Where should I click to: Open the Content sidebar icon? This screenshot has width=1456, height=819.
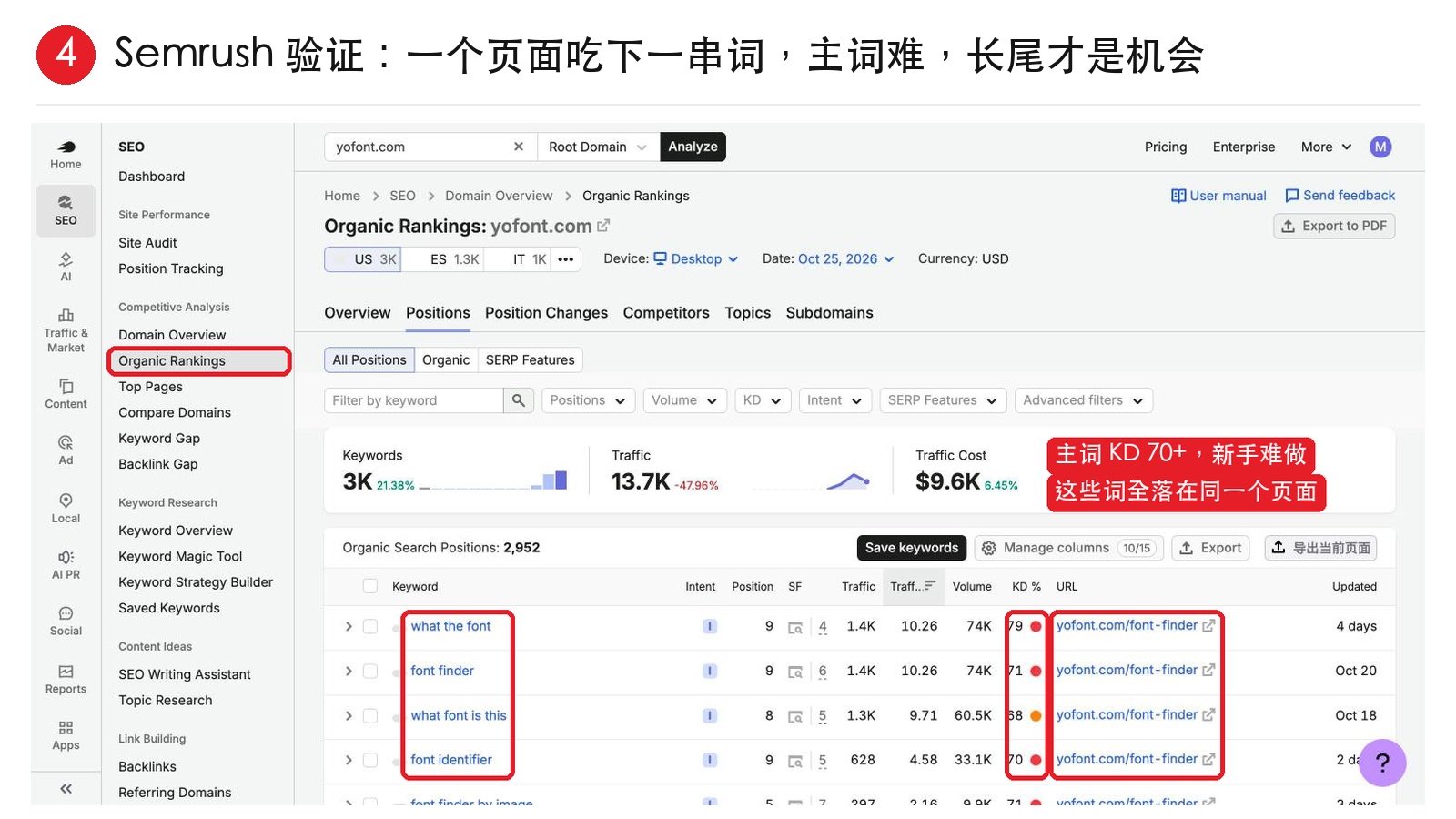tap(66, 394)
